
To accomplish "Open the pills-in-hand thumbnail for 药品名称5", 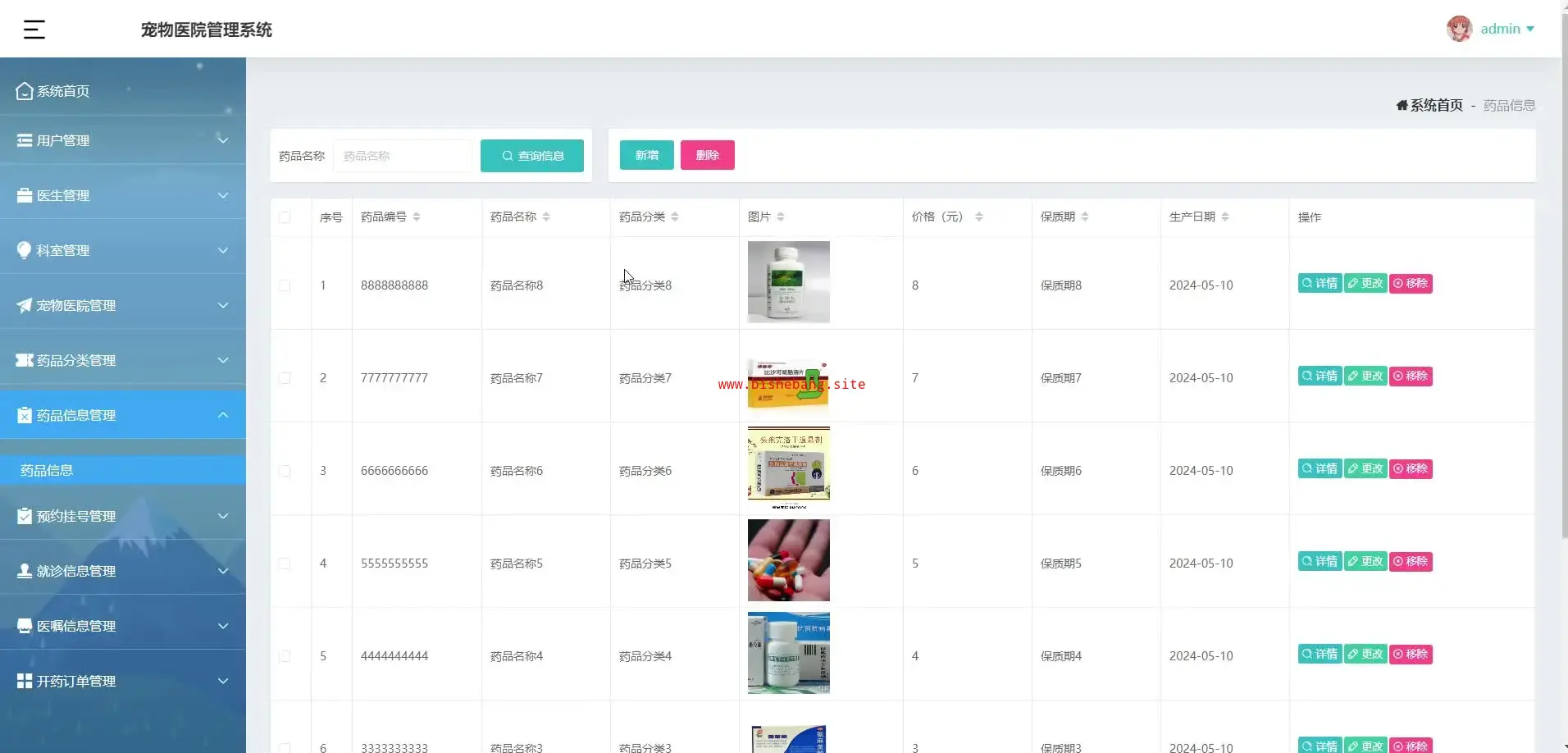I will pyautogui.click(x=789, y=560).
